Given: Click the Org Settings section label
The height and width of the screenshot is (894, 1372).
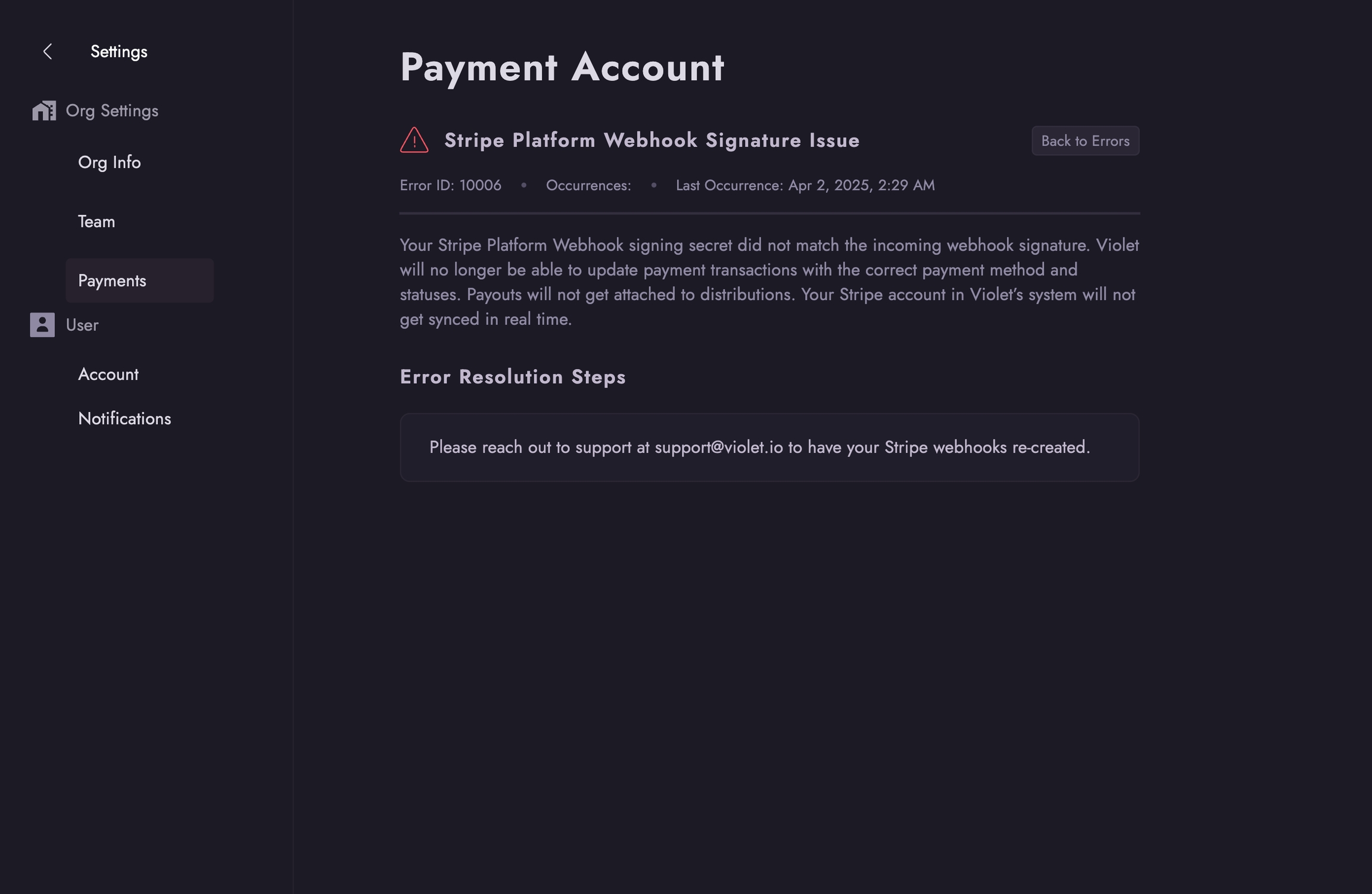Looking at the screenshot, I should pyautogui.click(x=112, y=111).
